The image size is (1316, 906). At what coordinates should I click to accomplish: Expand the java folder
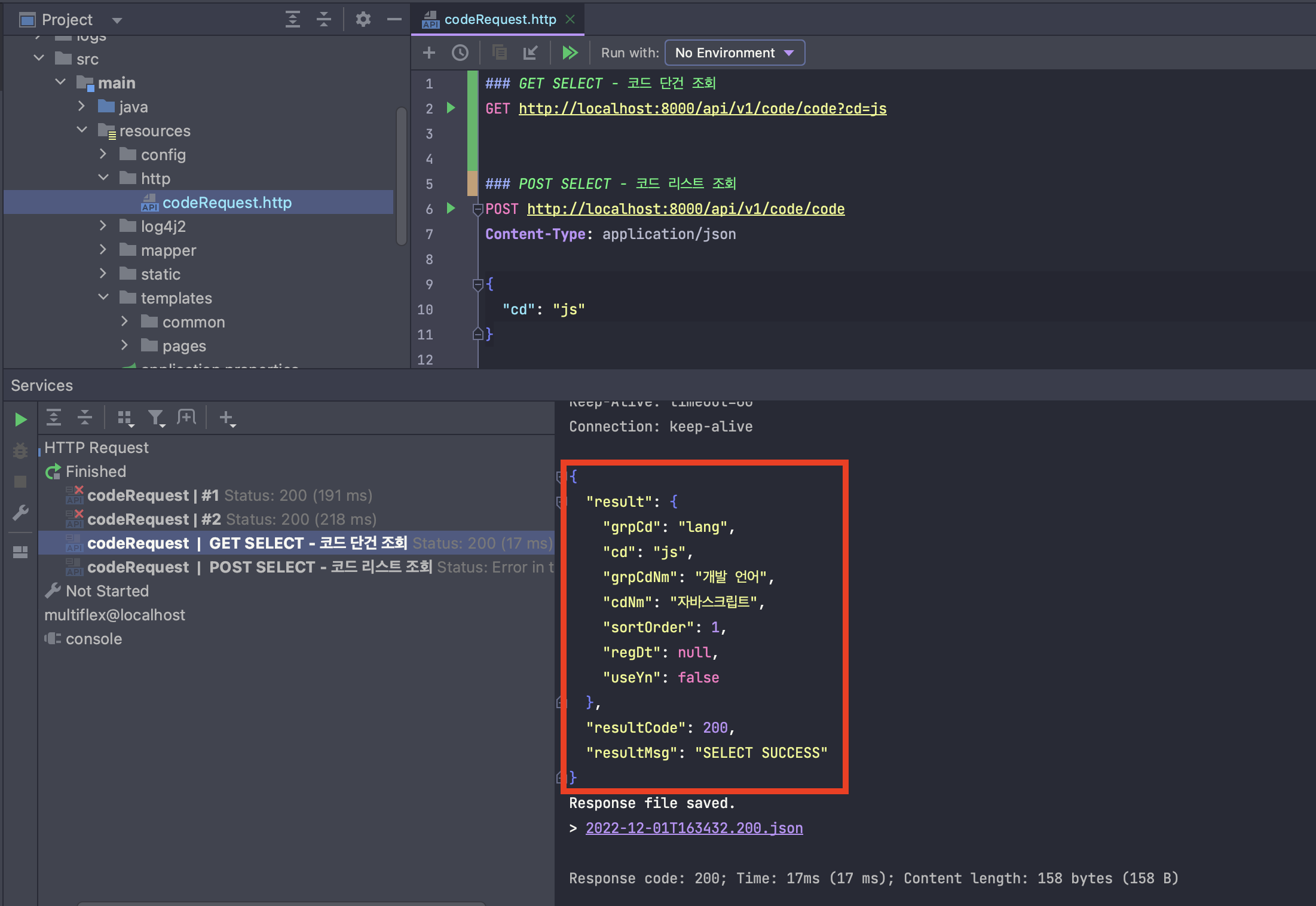tap(82, 106)
